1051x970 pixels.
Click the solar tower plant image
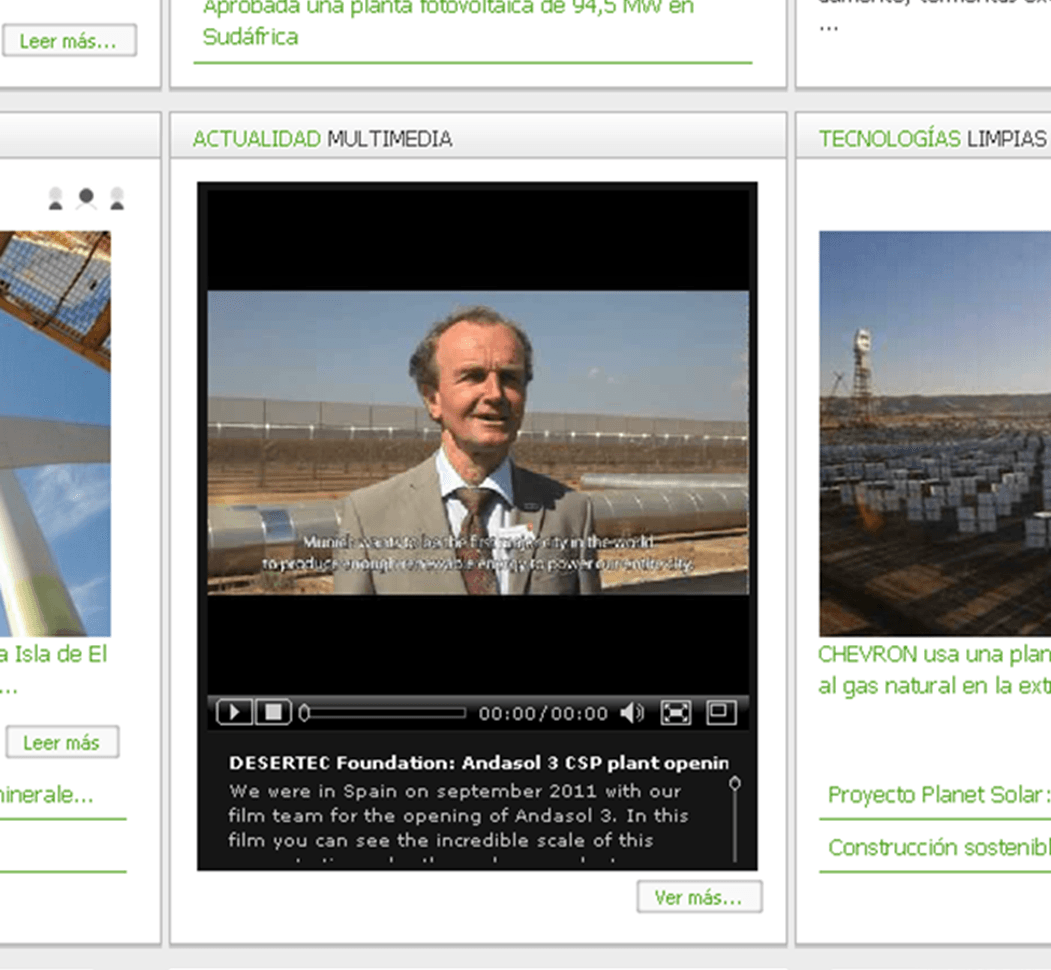tap(935, 434)
